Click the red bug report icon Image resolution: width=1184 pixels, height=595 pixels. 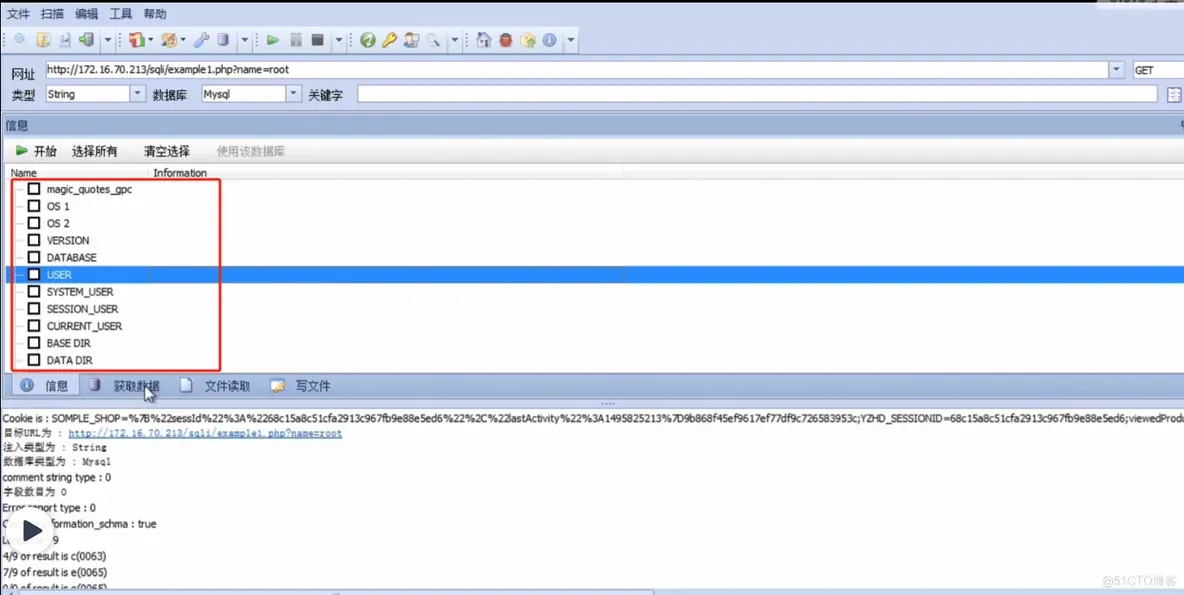(506, 40)
